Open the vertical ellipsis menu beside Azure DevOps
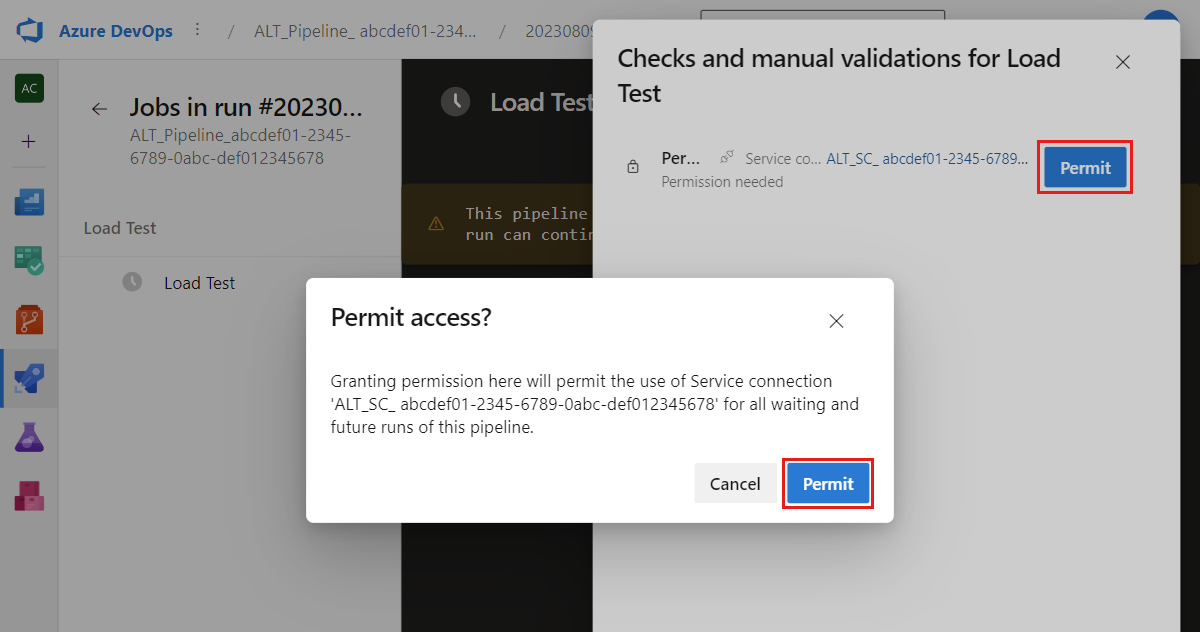Screen dimensions: 1200x632 tap(197, 30)
